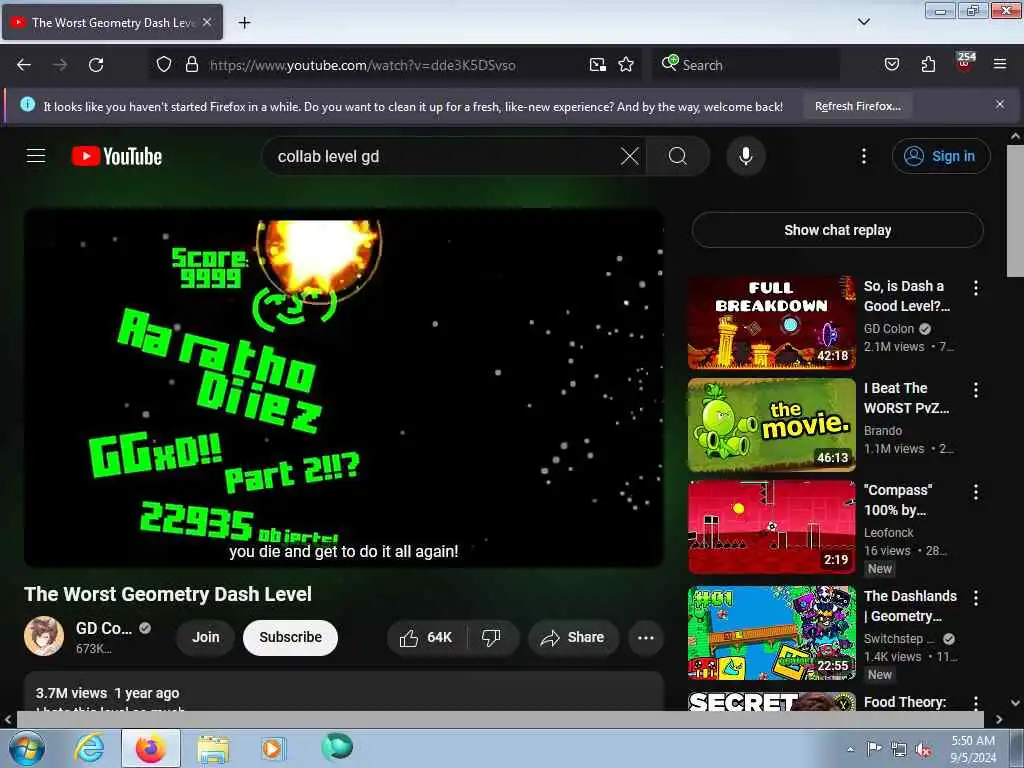Bookmark this page with the star icon
The height and width of the screenshot is (768, 1024).
coord(626,65)
